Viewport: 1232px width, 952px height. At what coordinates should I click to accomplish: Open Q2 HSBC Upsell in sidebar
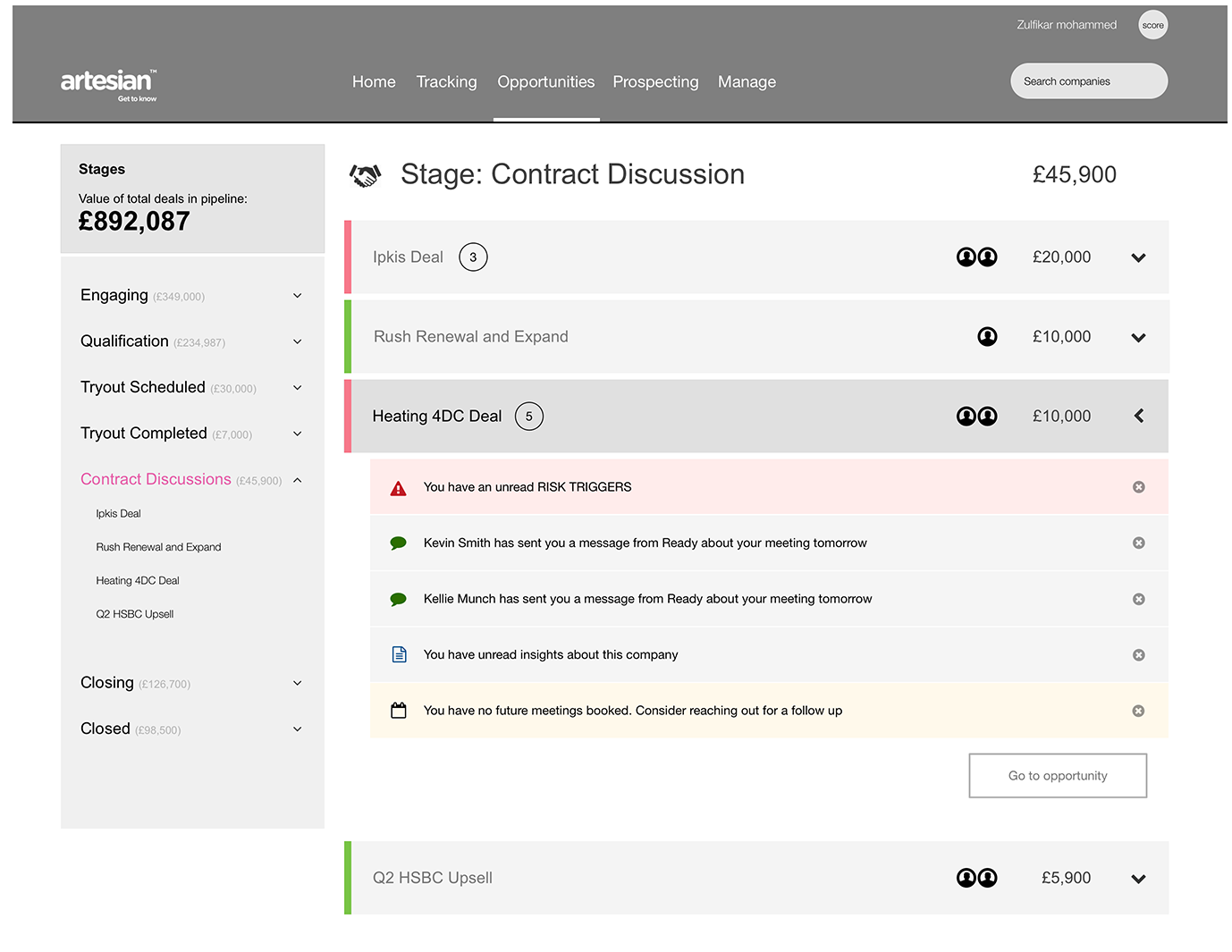tap(135, 614)
